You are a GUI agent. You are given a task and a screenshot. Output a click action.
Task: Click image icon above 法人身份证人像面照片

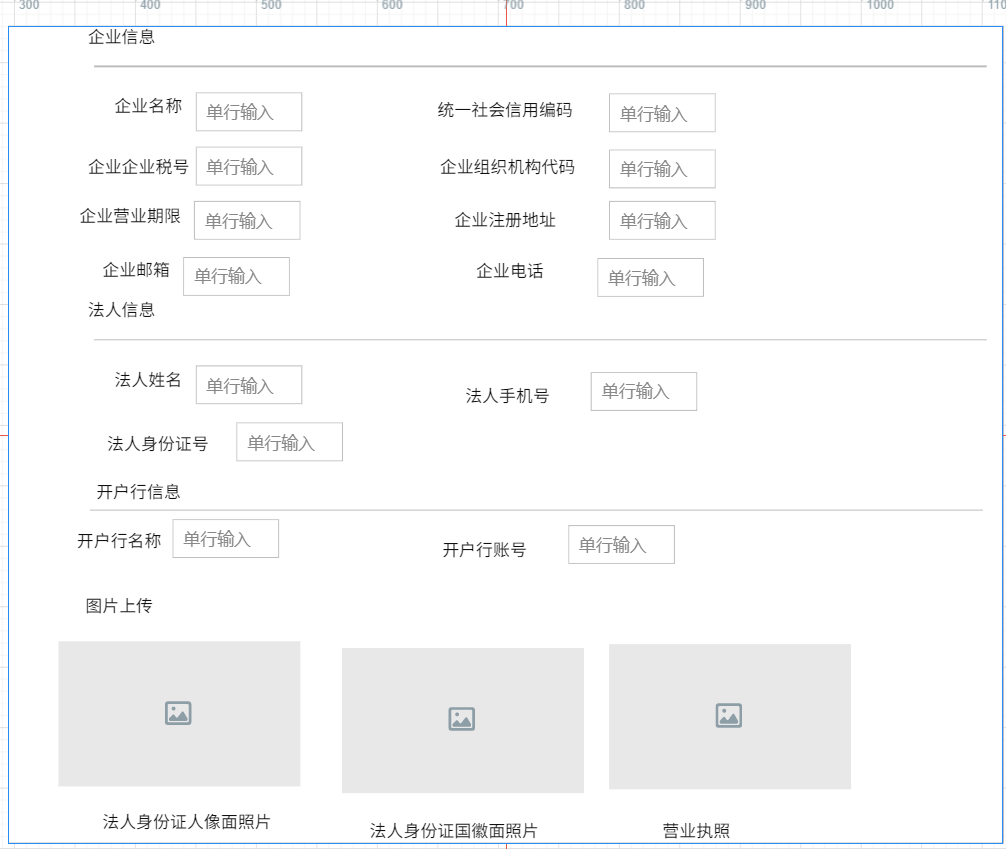[178, 713]
